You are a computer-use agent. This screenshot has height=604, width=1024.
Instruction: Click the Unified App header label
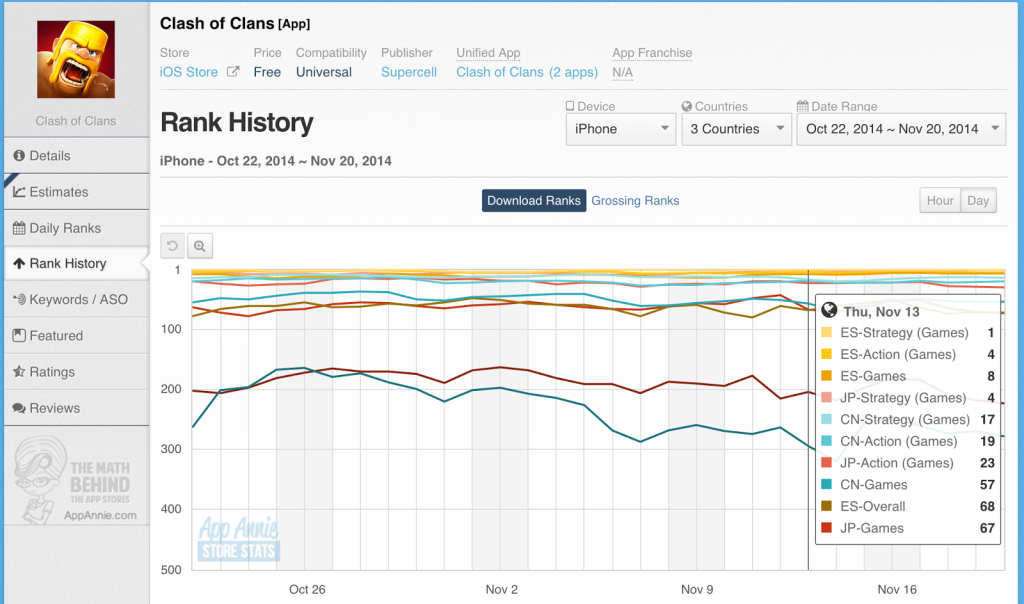[x=488, y=52]
